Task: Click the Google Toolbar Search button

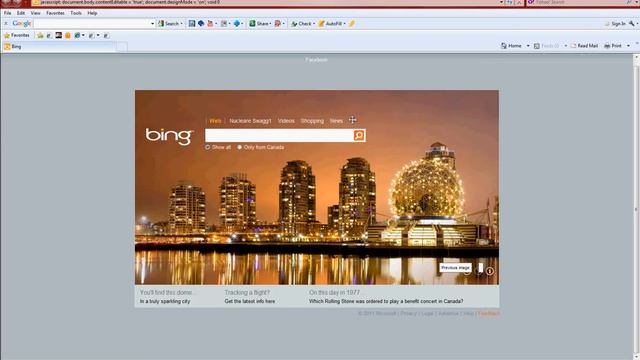Action: point(169,24)
